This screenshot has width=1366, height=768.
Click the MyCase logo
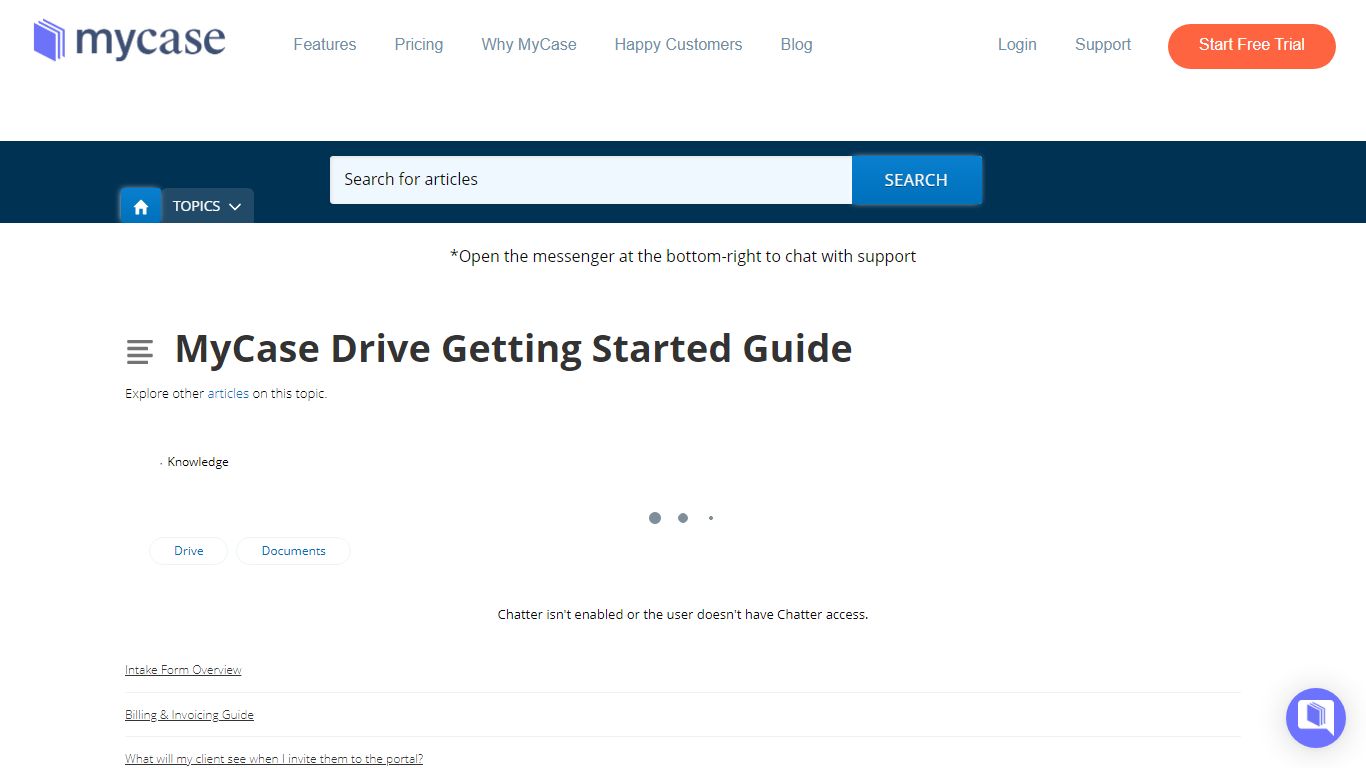[129, 41]
